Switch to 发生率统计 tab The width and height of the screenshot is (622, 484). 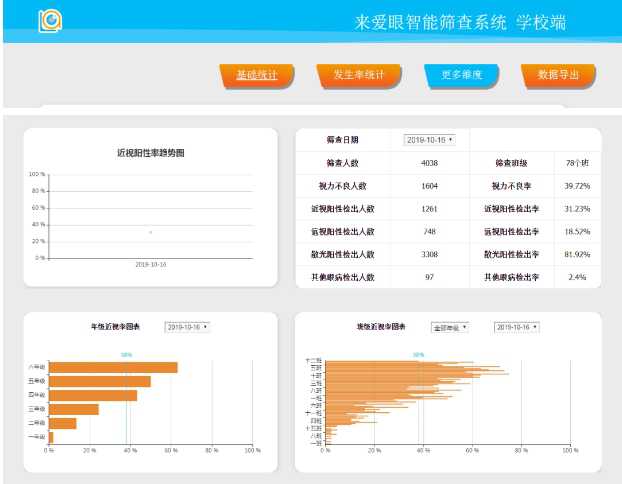pos(358,75)
